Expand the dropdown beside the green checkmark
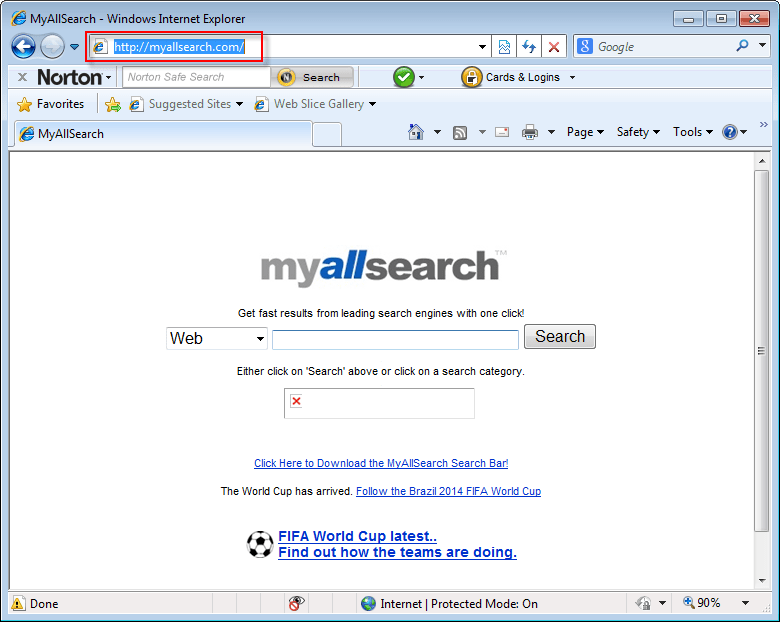 coord(422,78)
